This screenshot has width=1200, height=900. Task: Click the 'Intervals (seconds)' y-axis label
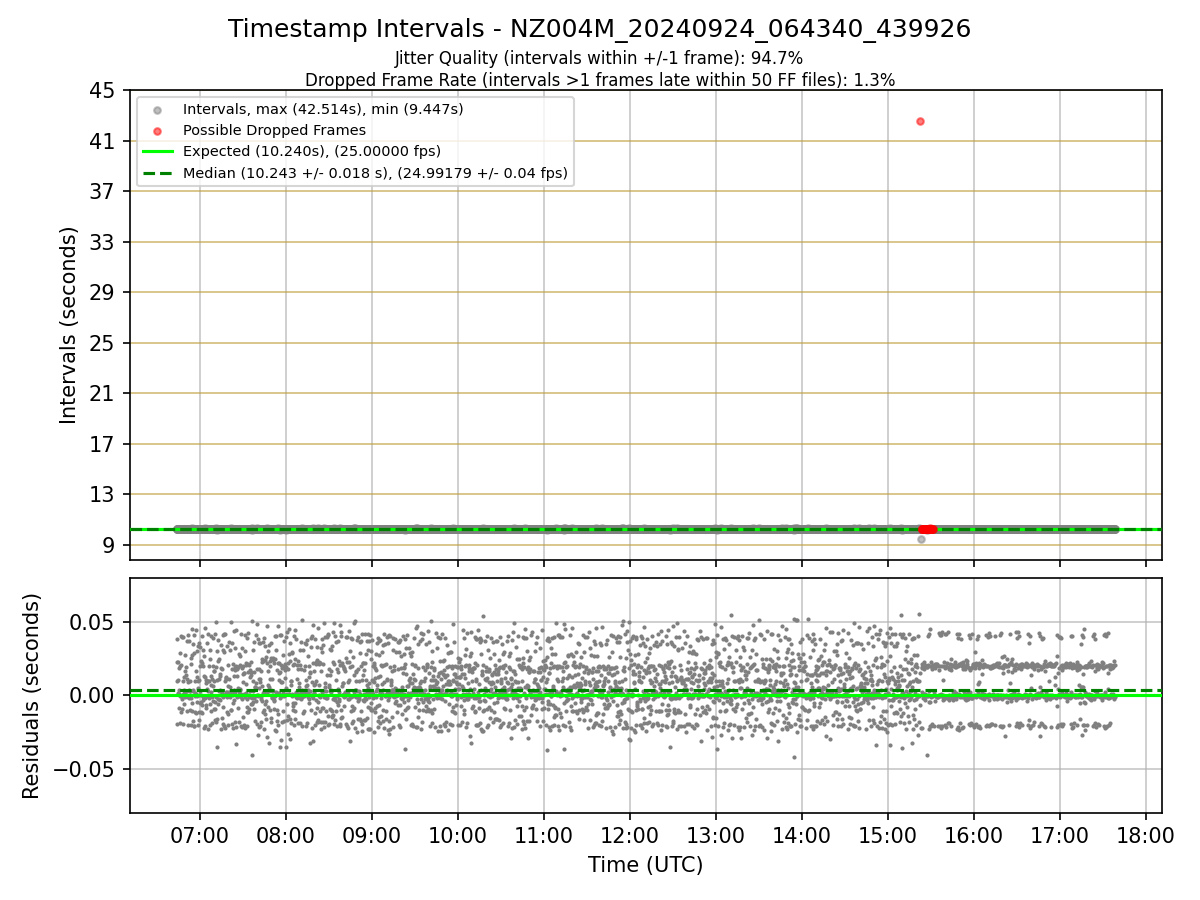pos(68,324)
